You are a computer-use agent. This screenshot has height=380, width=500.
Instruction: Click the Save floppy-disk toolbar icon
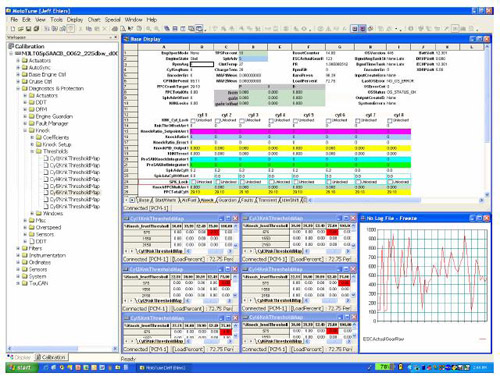(28, 29)
